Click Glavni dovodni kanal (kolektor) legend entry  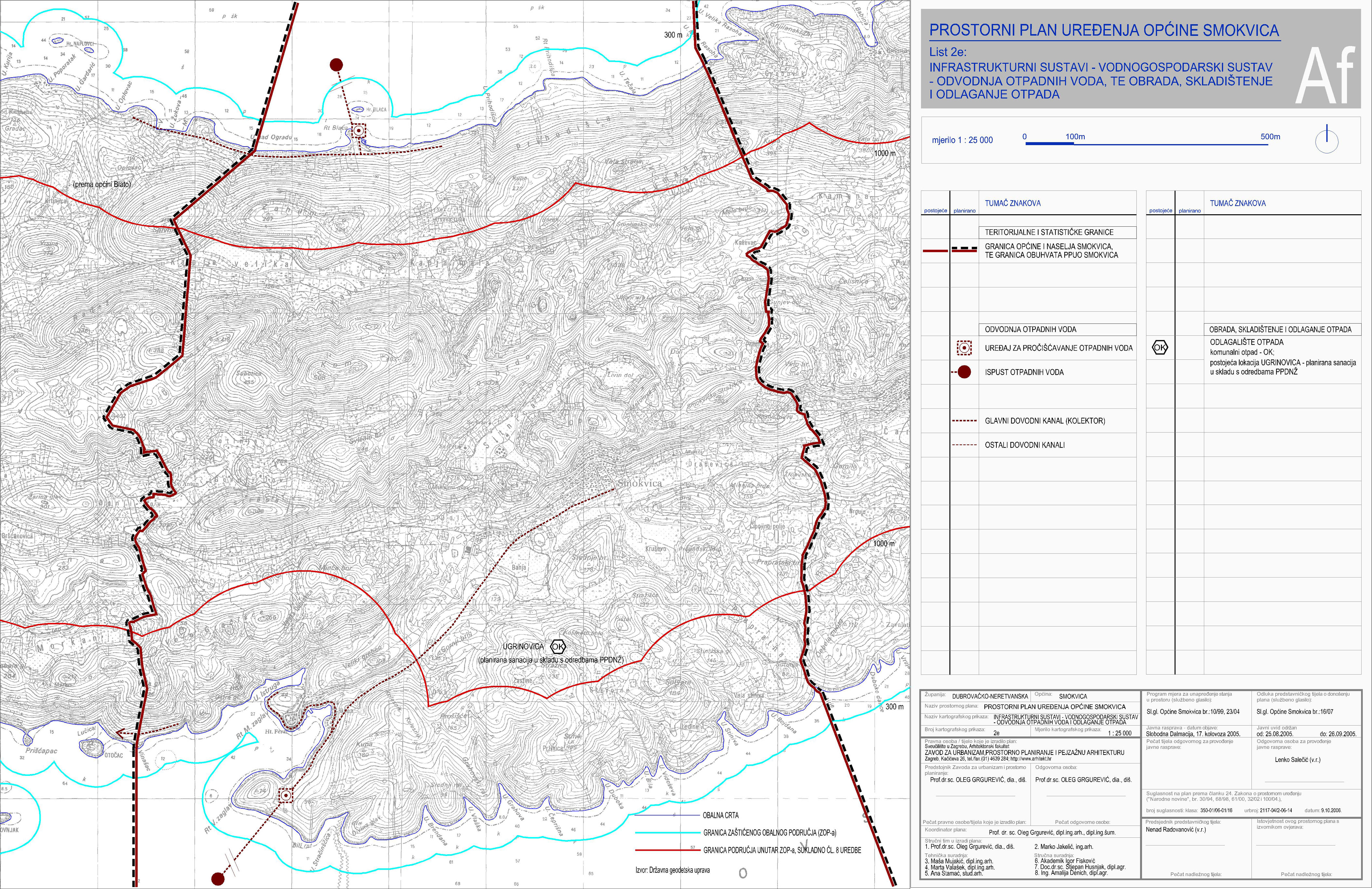click(1045, 421)
